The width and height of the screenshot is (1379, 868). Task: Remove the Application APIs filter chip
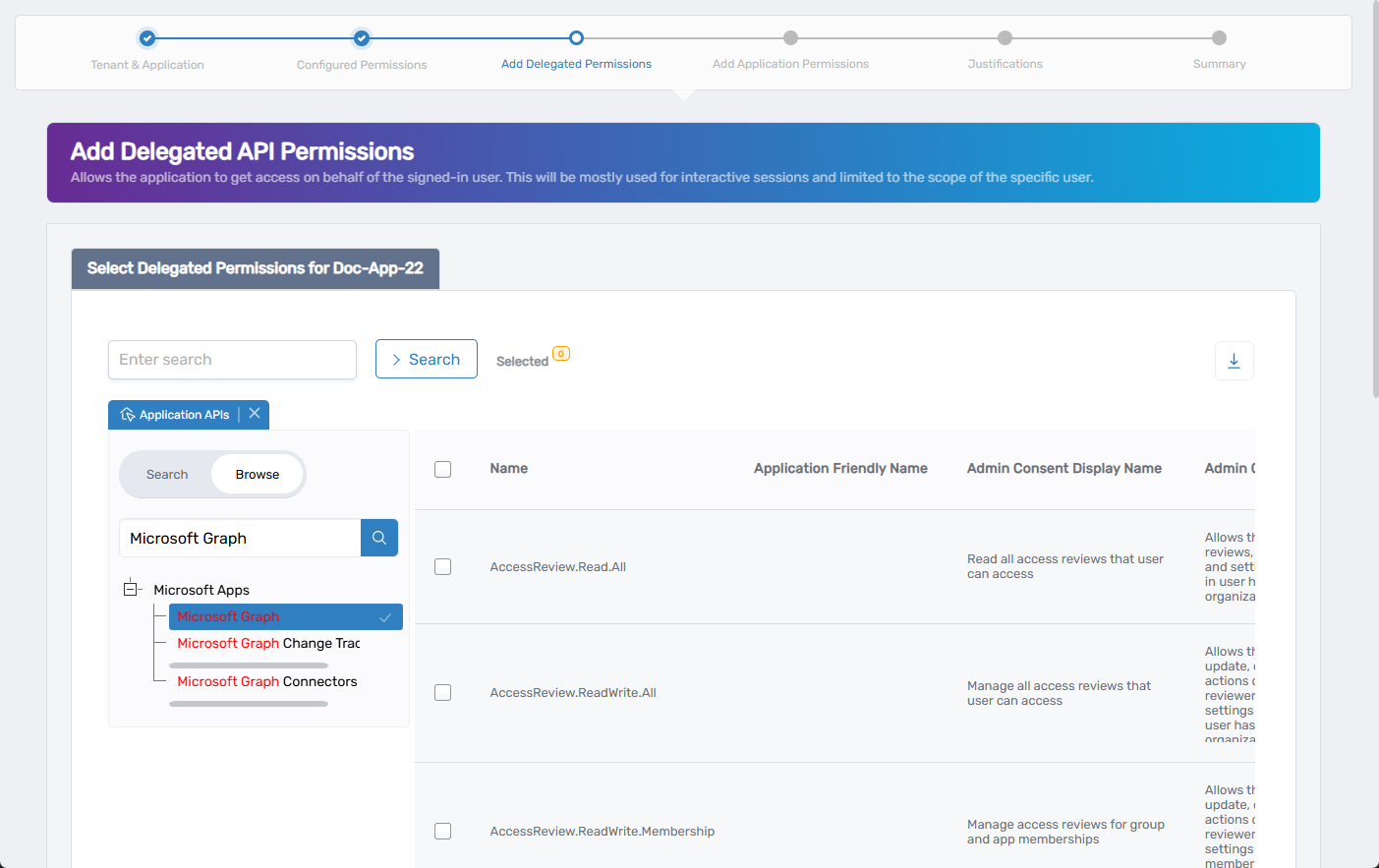coord(255,414)
